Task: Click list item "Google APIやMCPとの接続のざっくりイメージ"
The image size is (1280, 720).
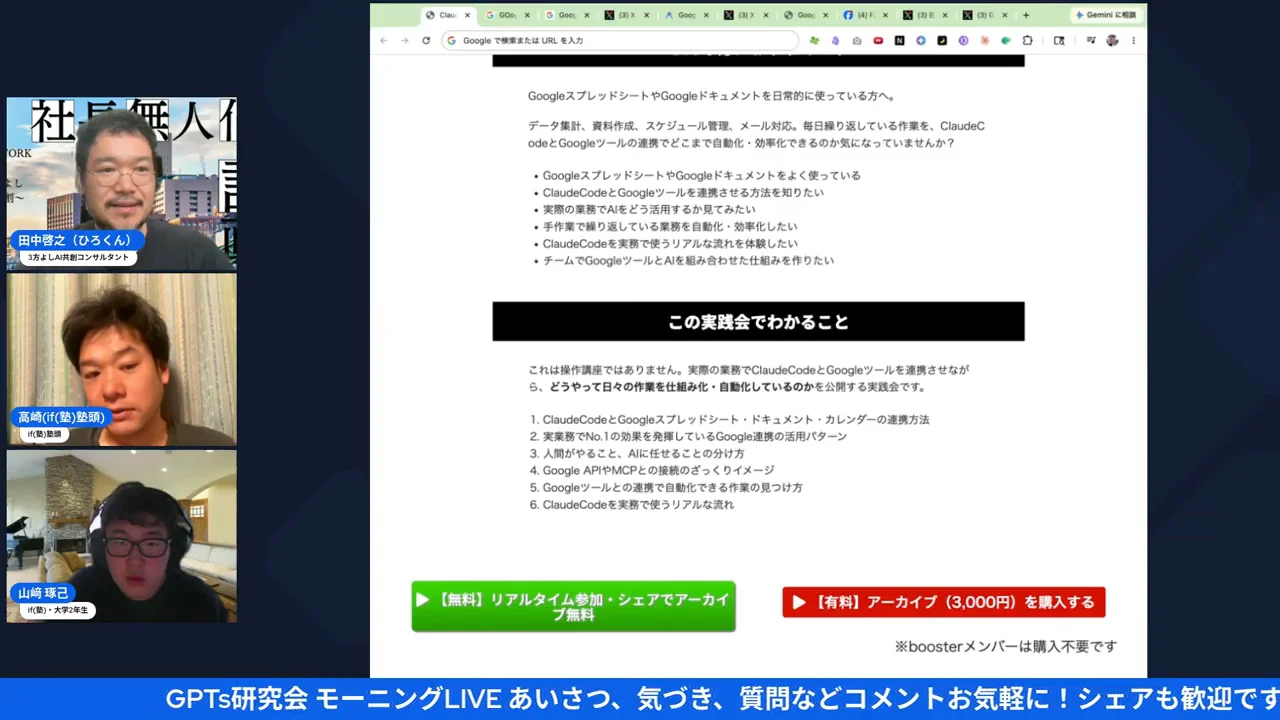Action: point(658,470)
